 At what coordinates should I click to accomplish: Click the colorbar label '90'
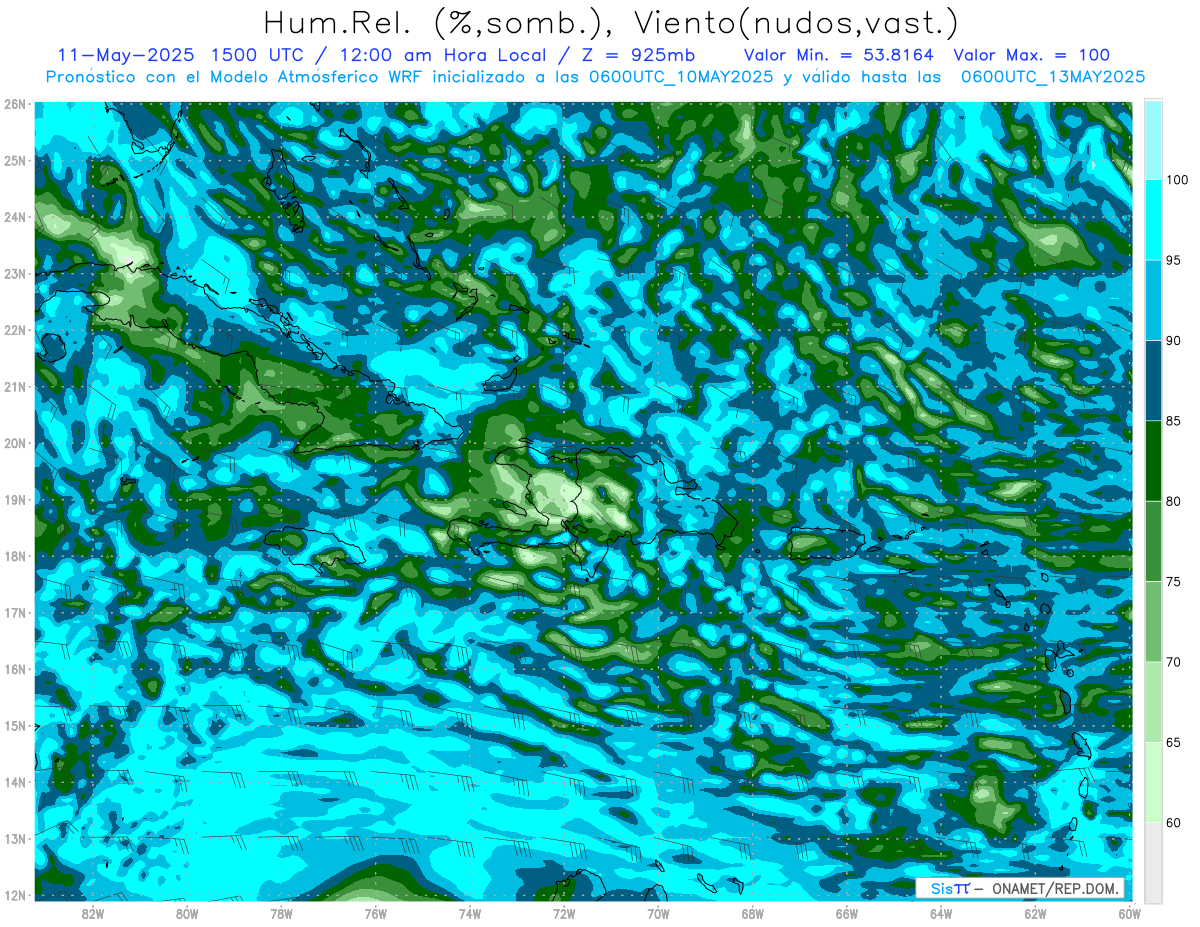coord(1174,341)
